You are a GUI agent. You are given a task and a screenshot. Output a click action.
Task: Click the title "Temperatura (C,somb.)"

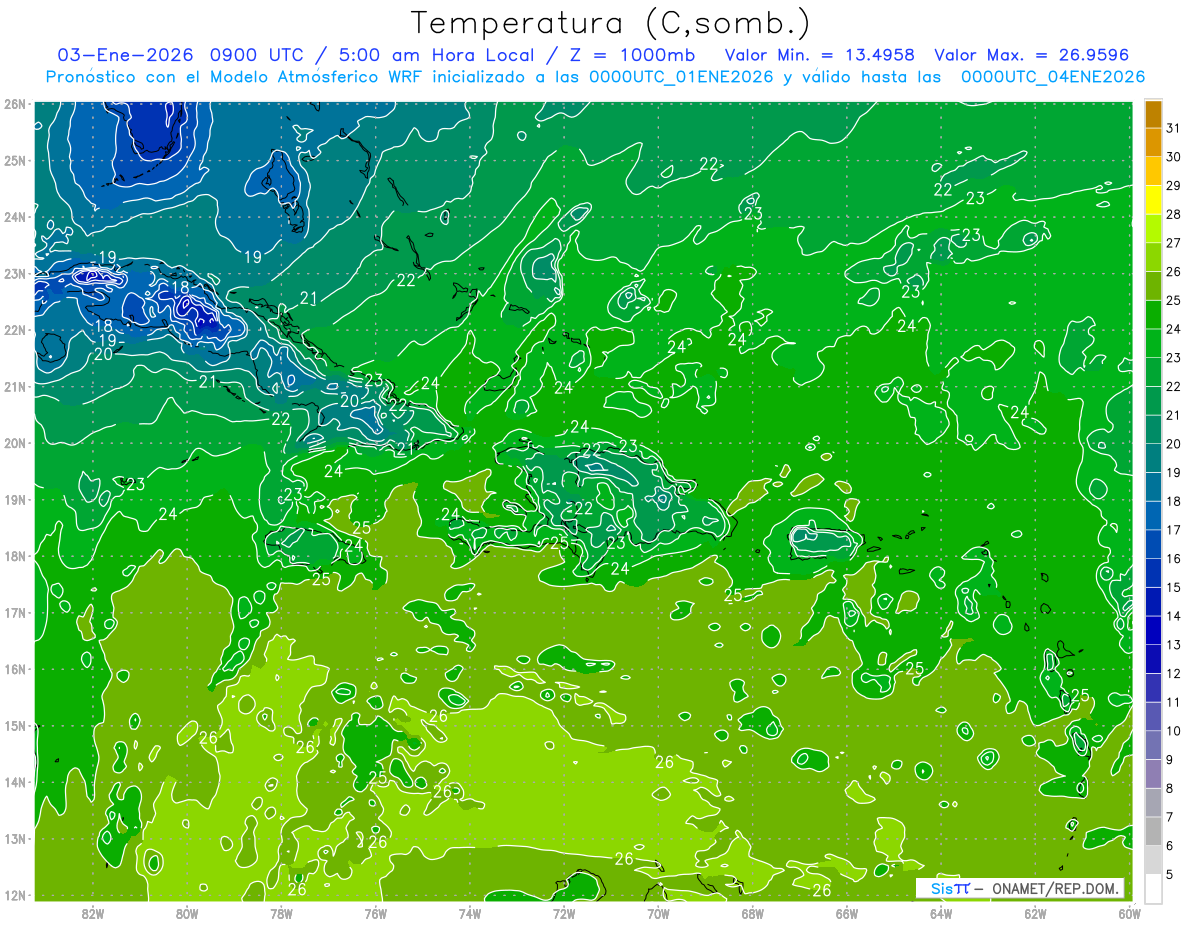(611, 24)
